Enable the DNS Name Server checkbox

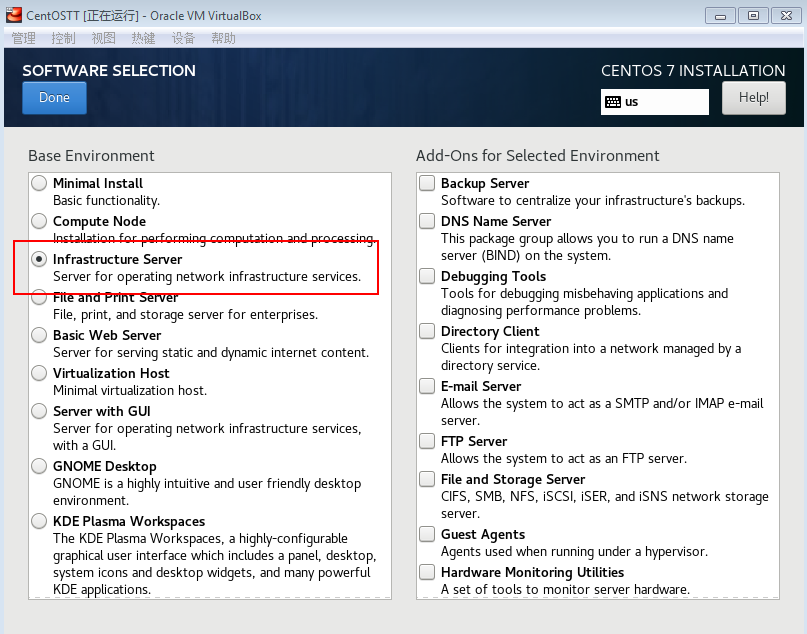(x=427, y=221)
